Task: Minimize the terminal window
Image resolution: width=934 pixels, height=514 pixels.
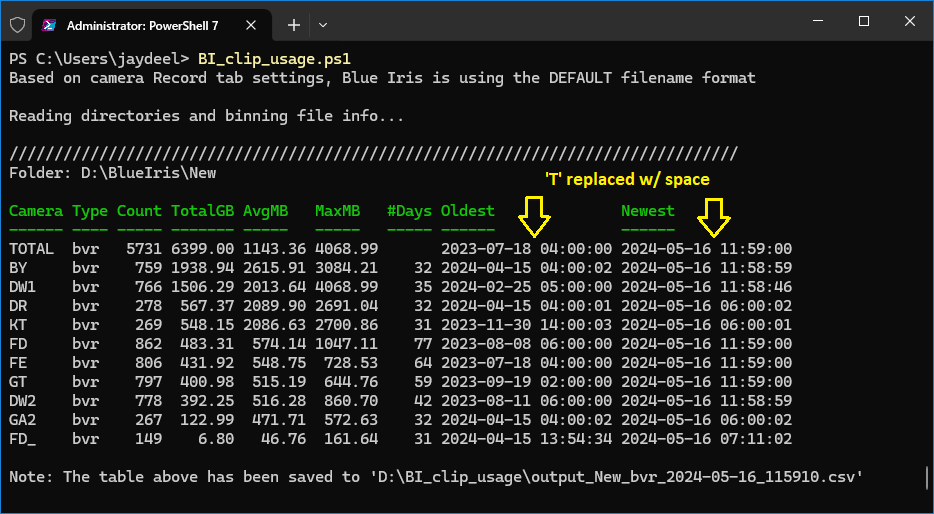Action: coord(818,21)
